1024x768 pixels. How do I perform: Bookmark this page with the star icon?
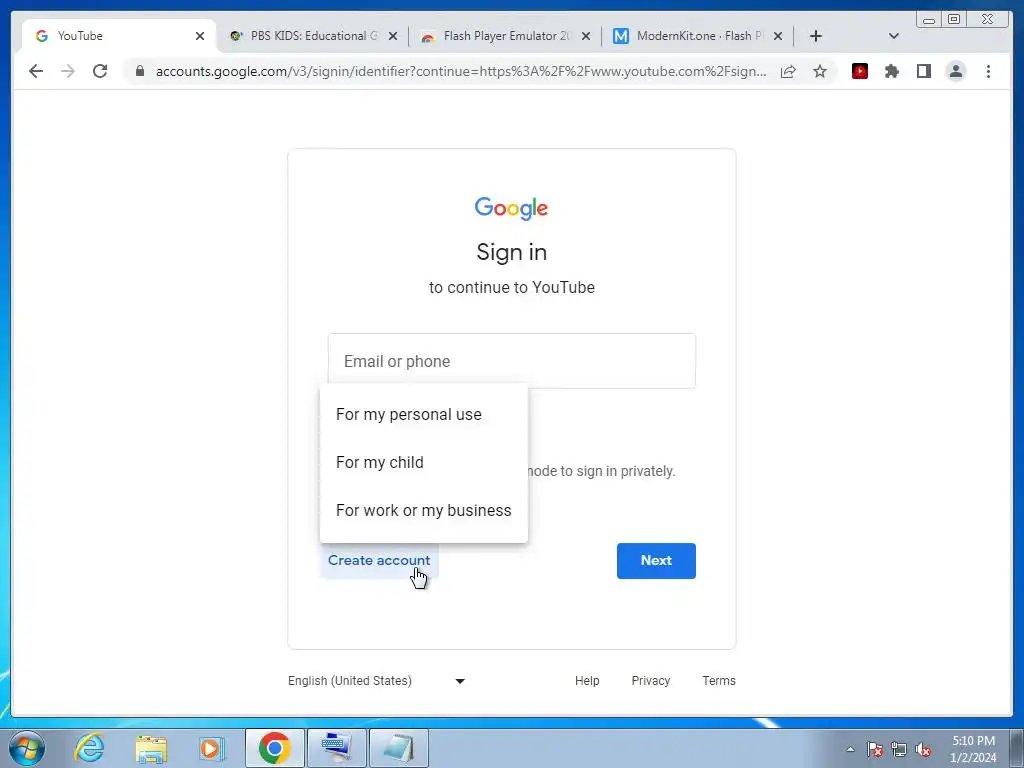820,71
